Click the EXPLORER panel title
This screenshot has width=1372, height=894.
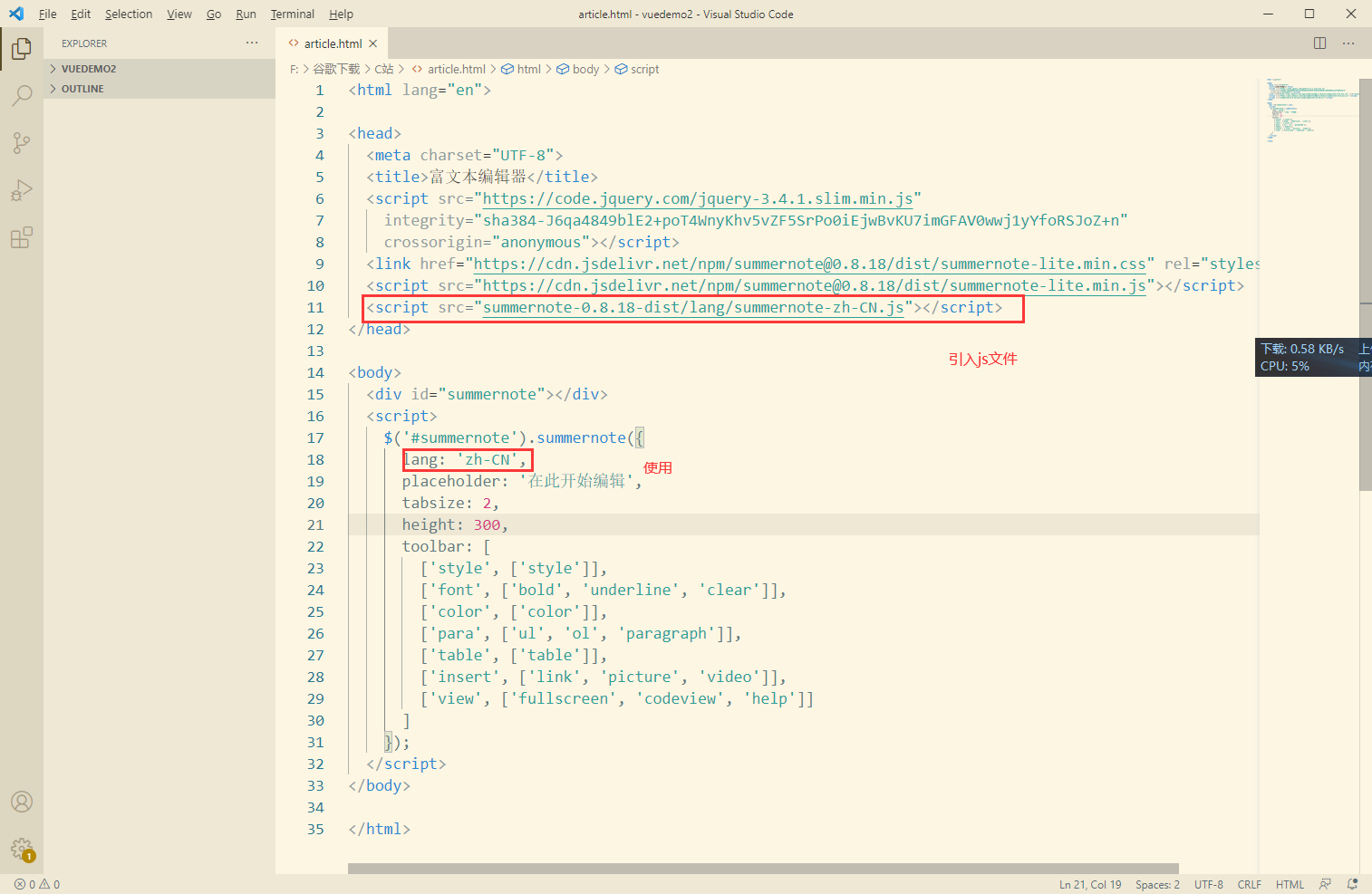coord(84,43)
